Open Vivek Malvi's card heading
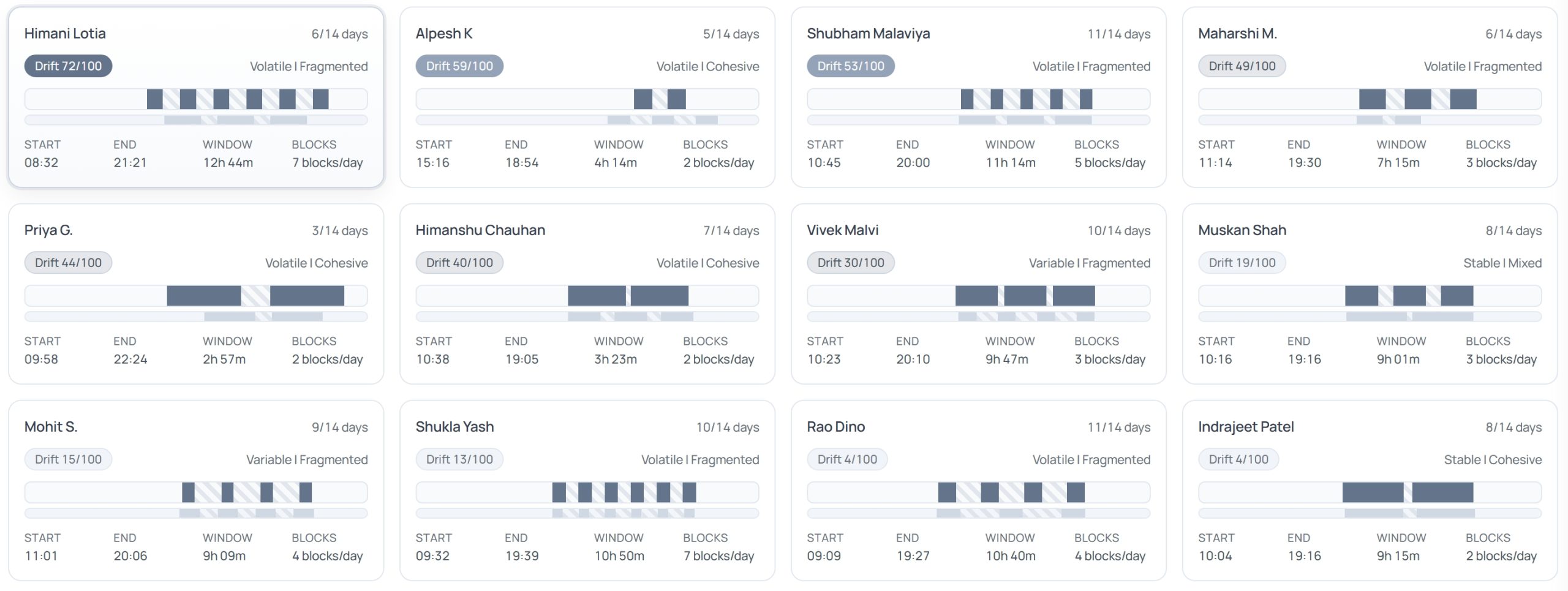 point(842,230)
